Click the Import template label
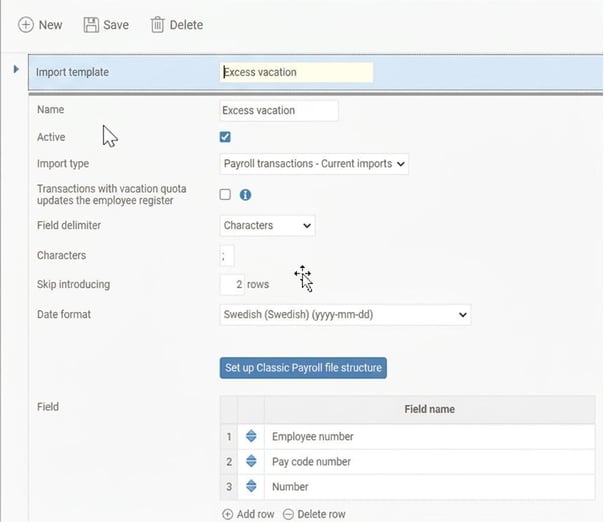The width and height of the screenshot is (604, 522). (x=72, y=72)
